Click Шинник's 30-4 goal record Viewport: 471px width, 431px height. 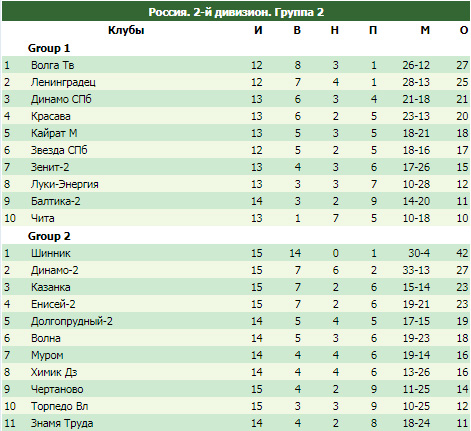419,253
